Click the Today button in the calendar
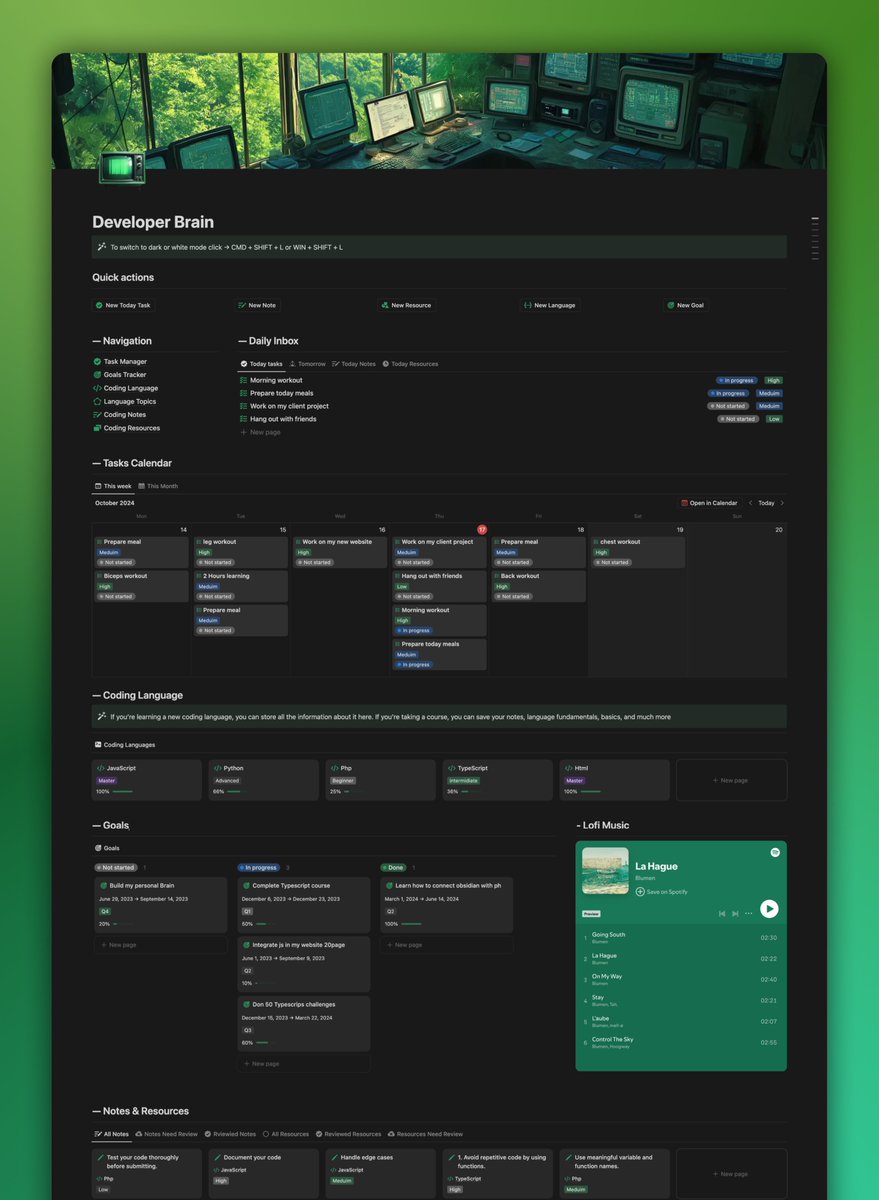879x1200 pixels. click(766, 503)
